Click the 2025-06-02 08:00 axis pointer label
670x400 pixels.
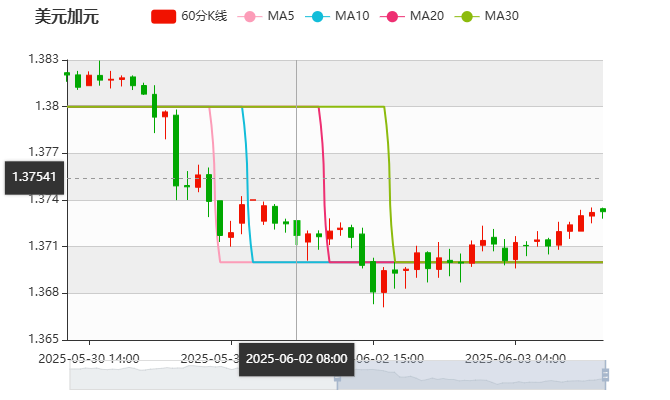[x=297, y=359]
